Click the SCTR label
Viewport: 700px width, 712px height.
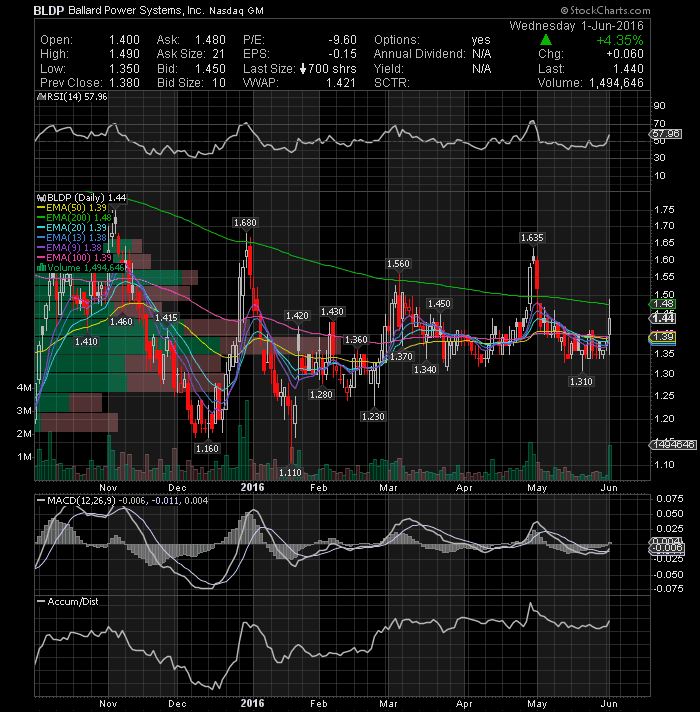tap(391, 83)
